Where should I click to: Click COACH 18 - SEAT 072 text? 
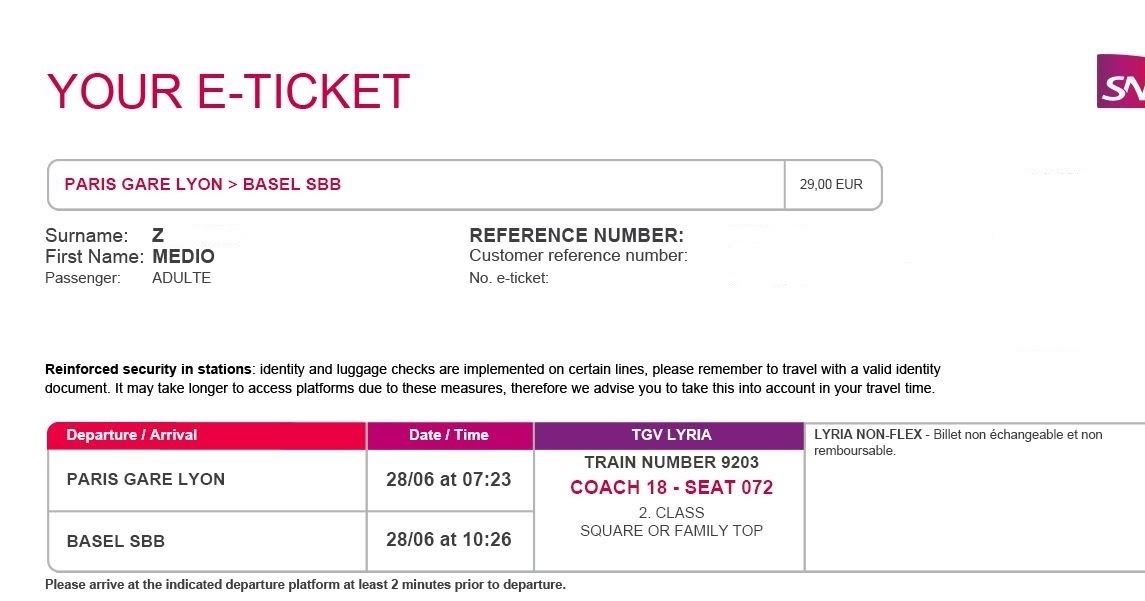(x=671, y=488)
